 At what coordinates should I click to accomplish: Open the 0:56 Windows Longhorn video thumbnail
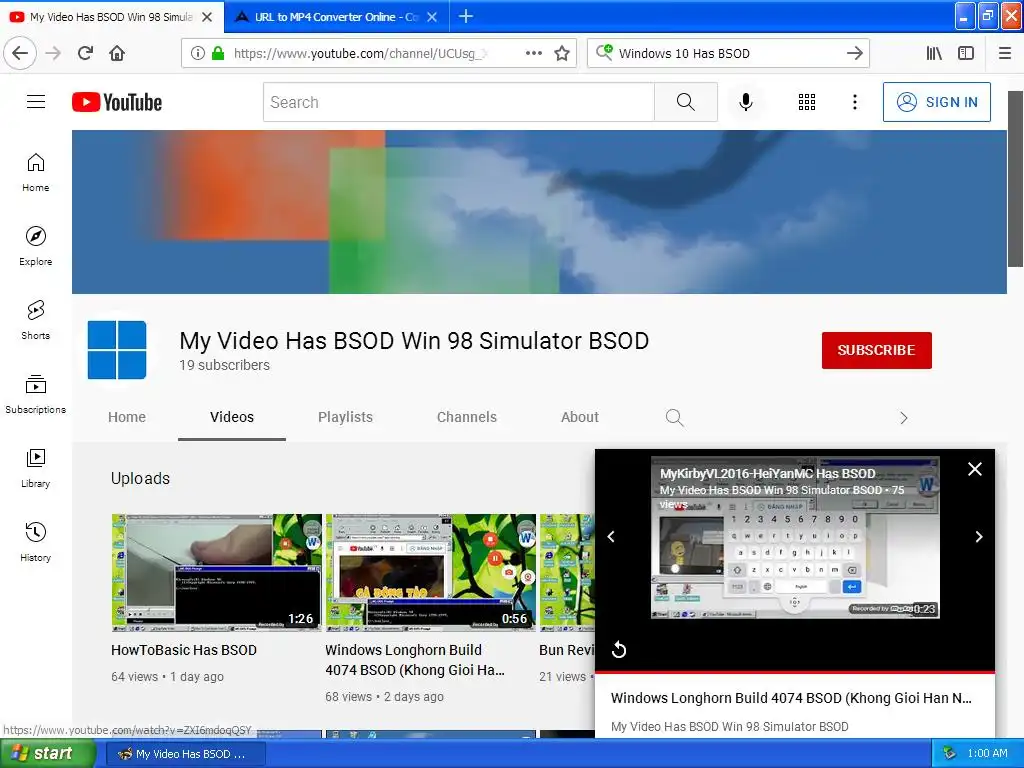pos(430,573)
